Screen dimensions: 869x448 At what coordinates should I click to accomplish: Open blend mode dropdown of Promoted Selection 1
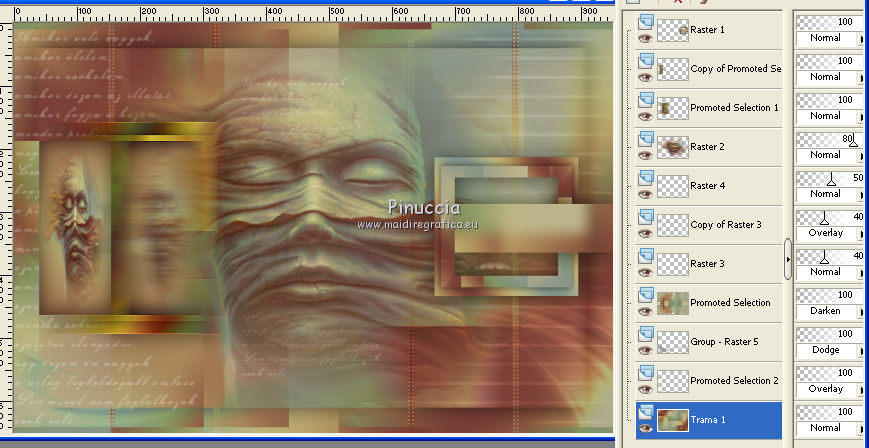coord(830,116)
